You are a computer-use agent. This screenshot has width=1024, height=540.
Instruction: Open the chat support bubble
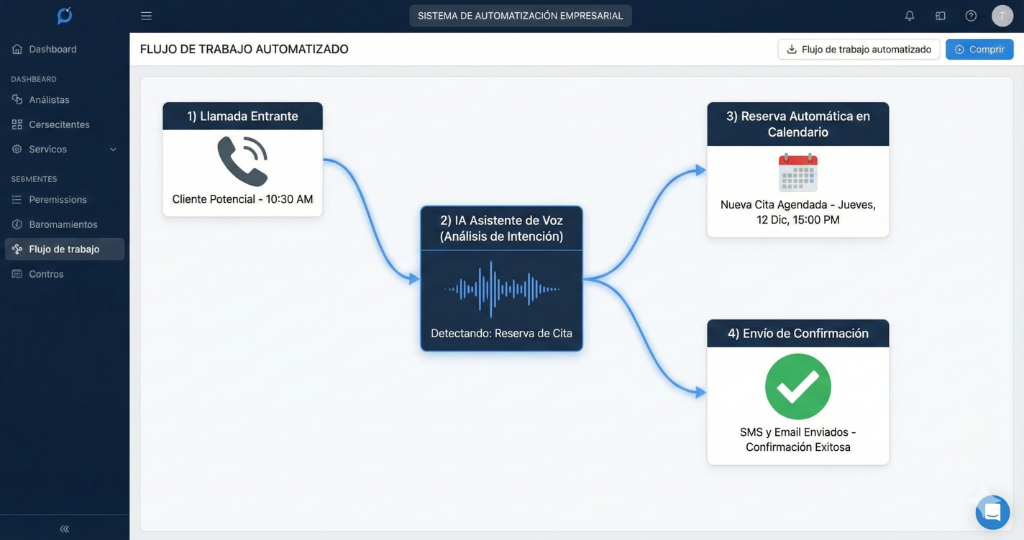click(992, 512)
